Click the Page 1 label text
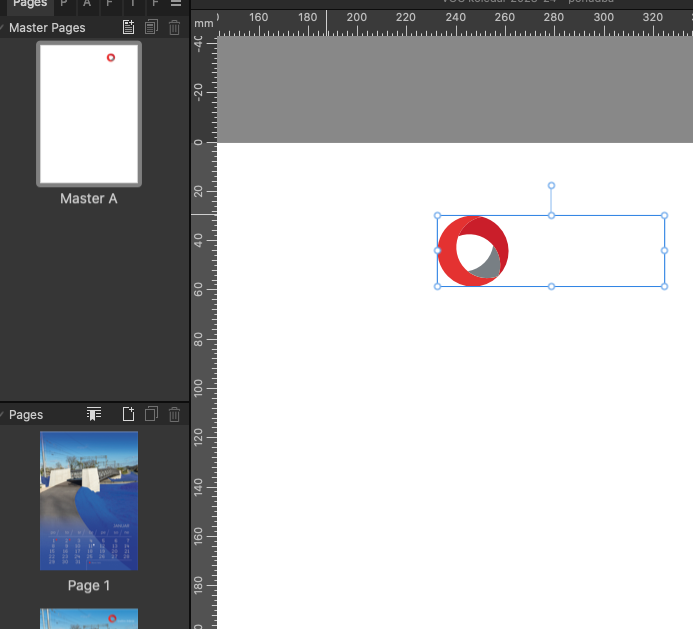The image size is (693, 629). point(89,585)
